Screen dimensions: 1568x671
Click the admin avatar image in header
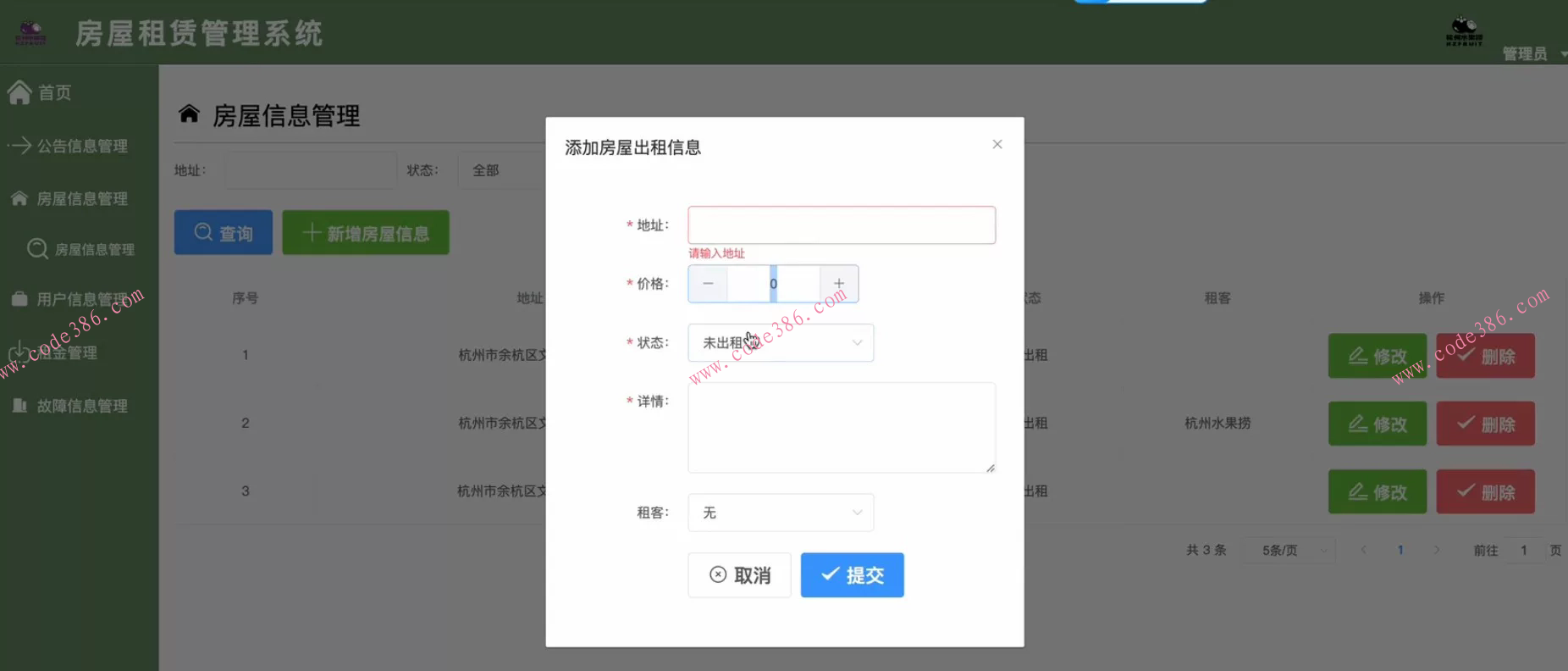pyautogui.click(x=1464, y=31)
